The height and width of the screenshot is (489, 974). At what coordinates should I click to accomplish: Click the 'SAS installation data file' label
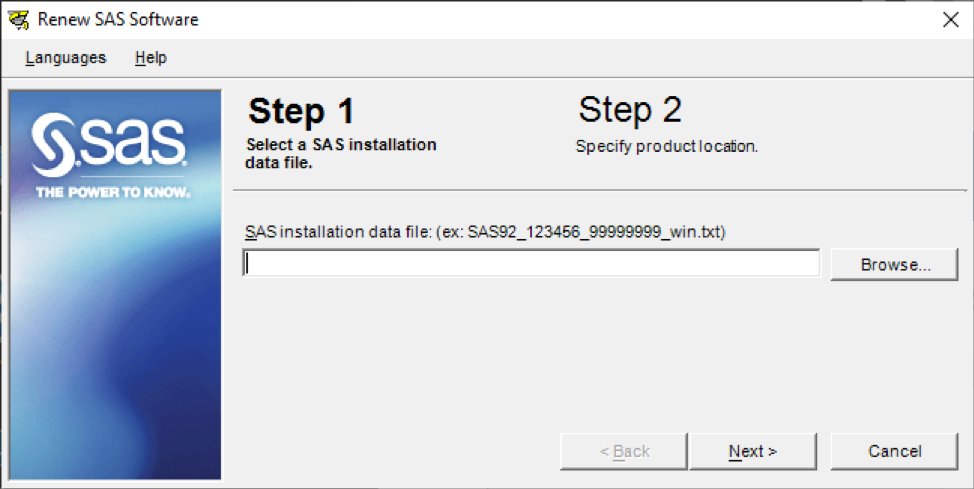[x=337, y=232]
